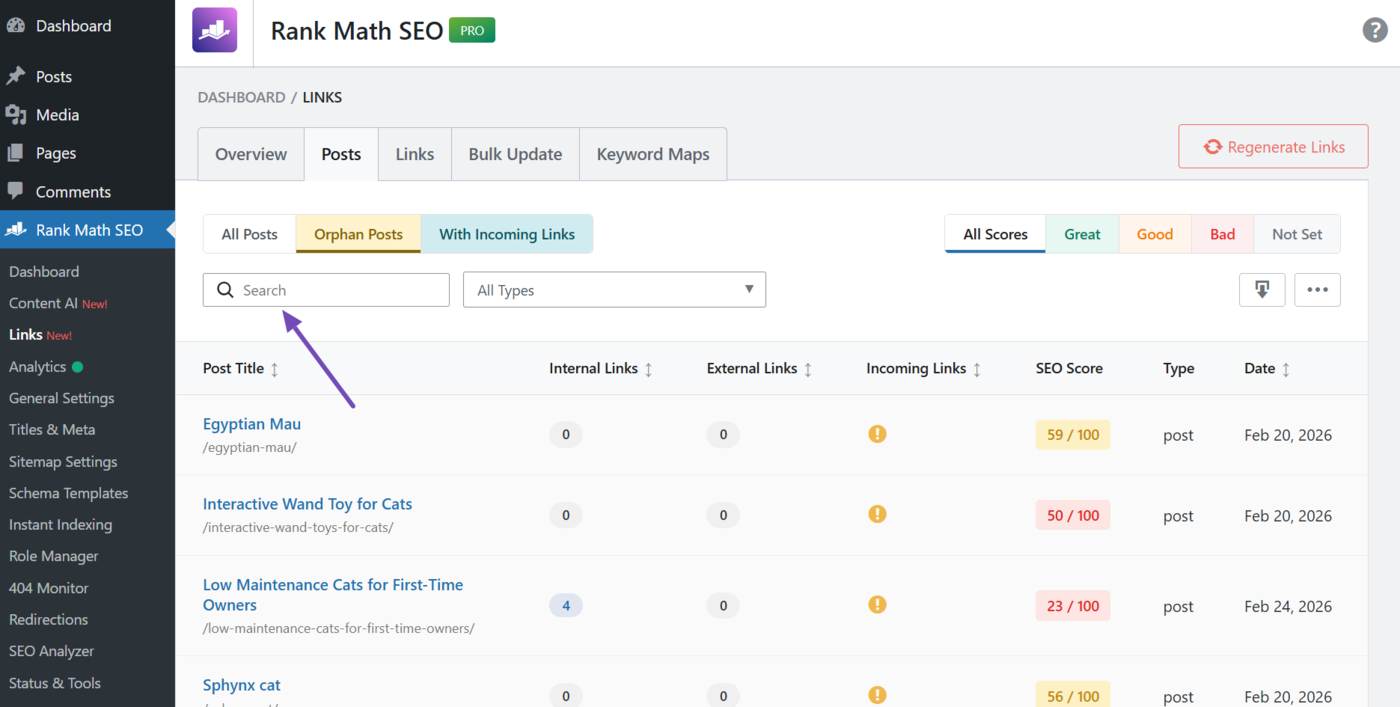
Task: Open the Sphynx cat post link
Action: (x=241, y=684)
